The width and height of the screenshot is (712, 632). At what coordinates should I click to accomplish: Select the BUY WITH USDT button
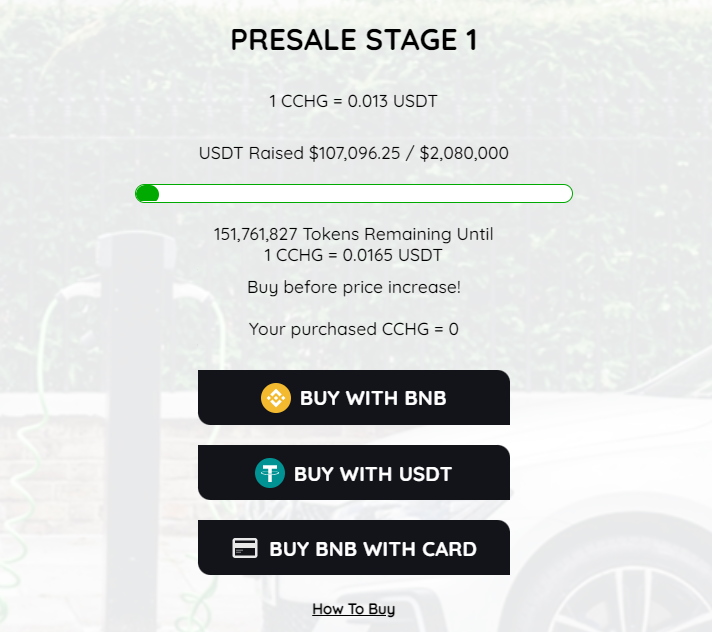point(354,473)
